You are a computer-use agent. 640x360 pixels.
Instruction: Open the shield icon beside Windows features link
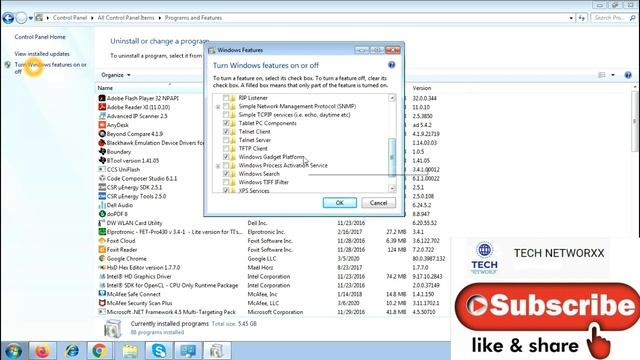click(8, 65)
